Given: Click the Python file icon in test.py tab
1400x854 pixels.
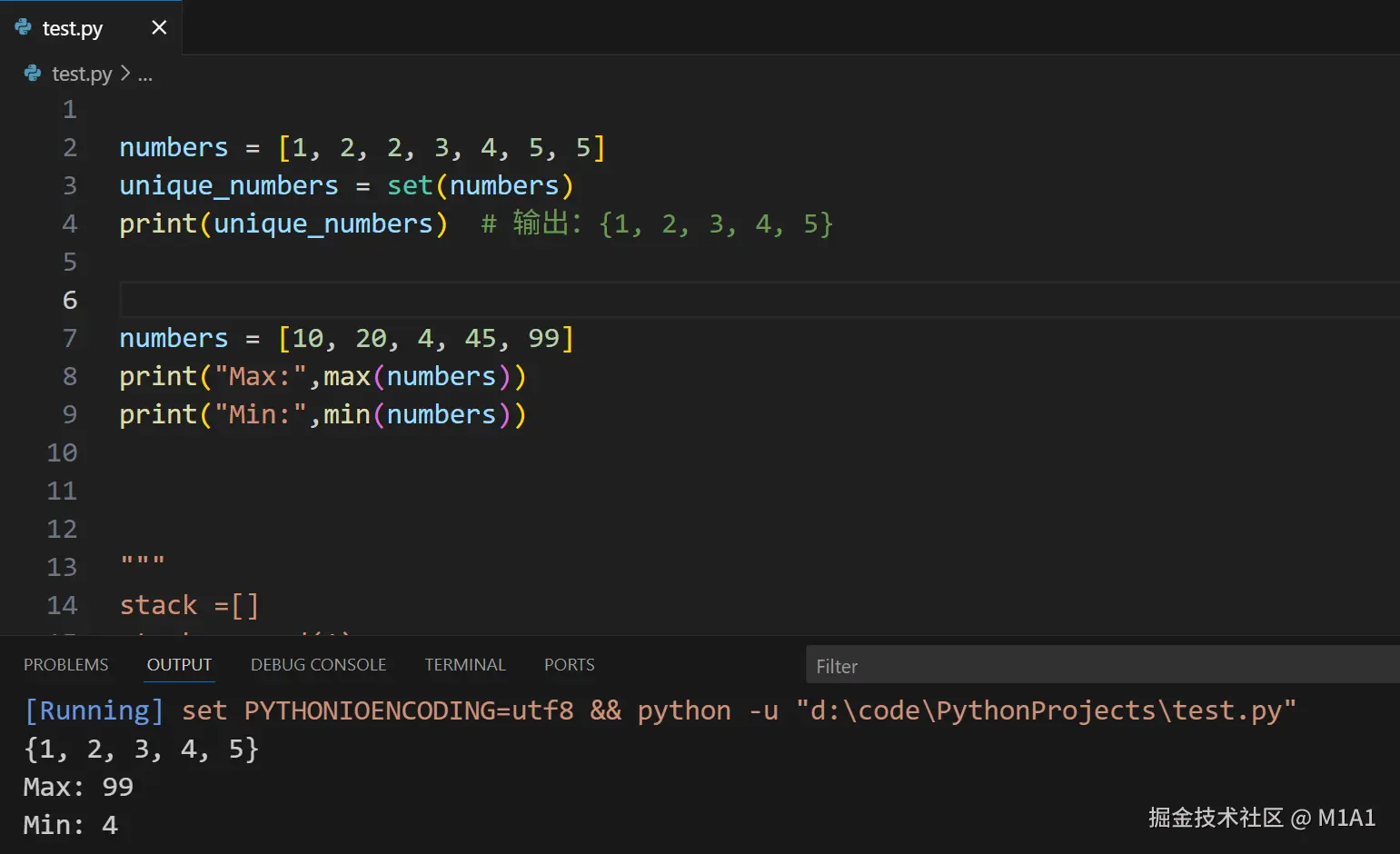Looking at the screenshot, I should (24, 27).
